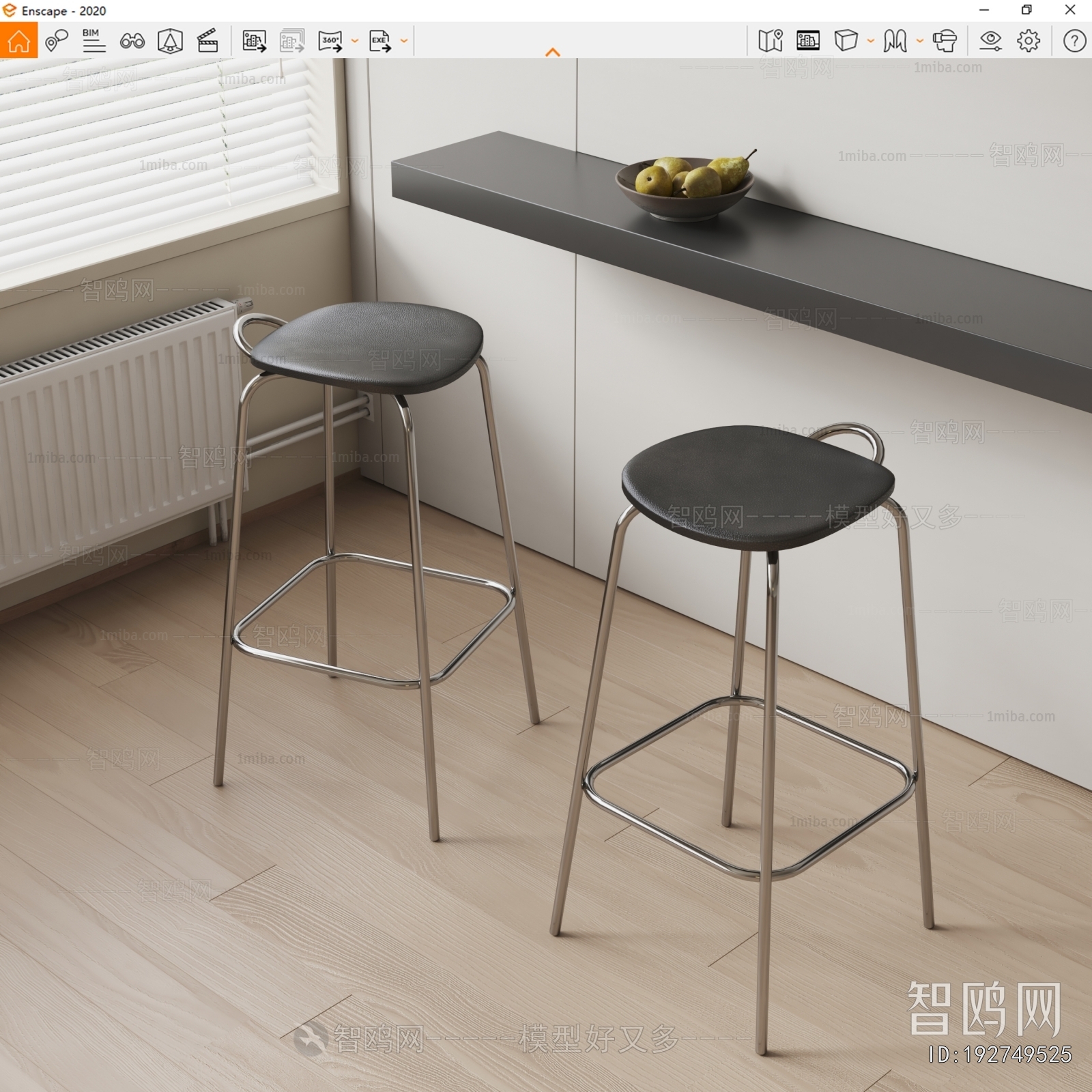Open view management binoculars icon
Image resolution: width=1092 pixels, height=1092 pixels.
pyautogui.click(x=132, y=42)
